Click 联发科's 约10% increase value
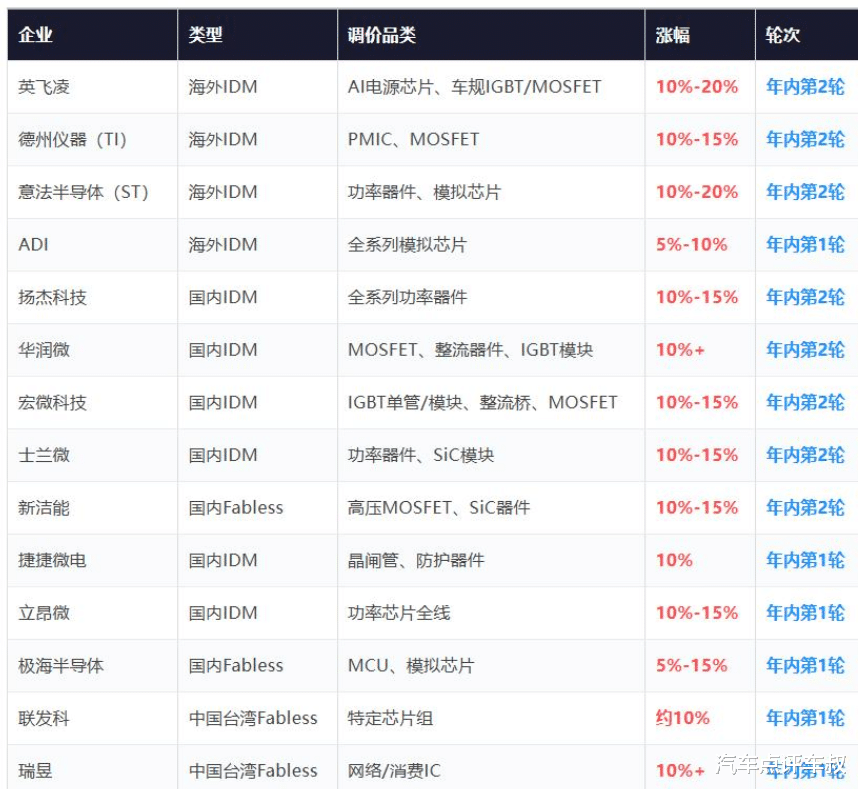The image size is (858, 789). point(682,718)
